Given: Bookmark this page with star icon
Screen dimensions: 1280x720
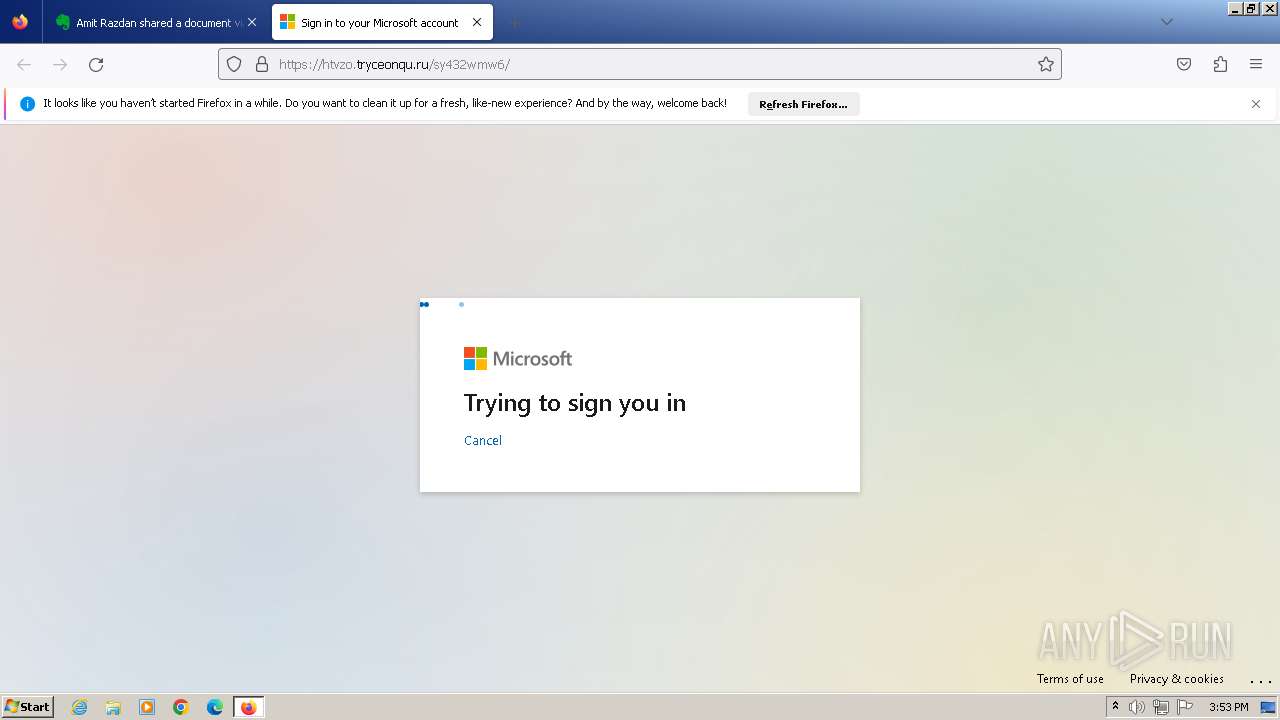Looking at the screenshot, I should click(x=1046, y=64).
